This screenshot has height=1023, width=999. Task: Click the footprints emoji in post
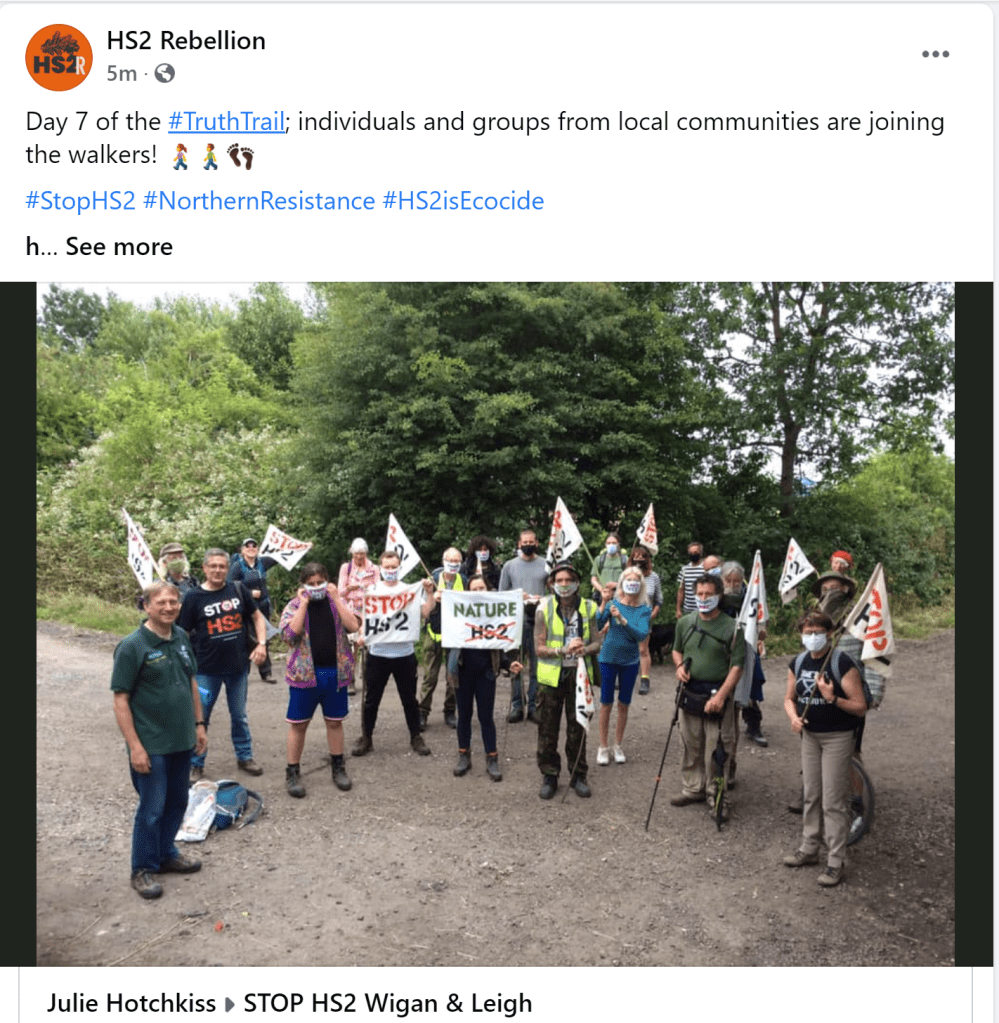coord(241,157)
